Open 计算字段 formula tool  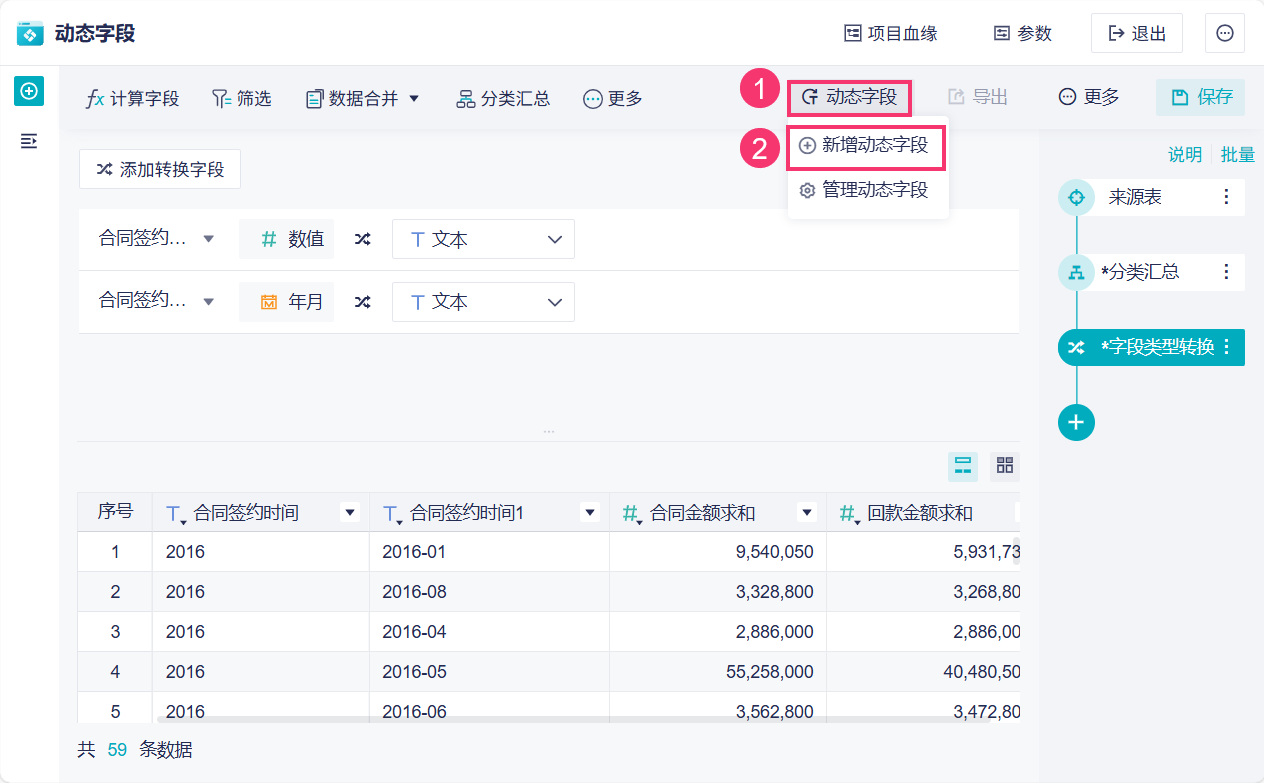[x=132, y=98]
